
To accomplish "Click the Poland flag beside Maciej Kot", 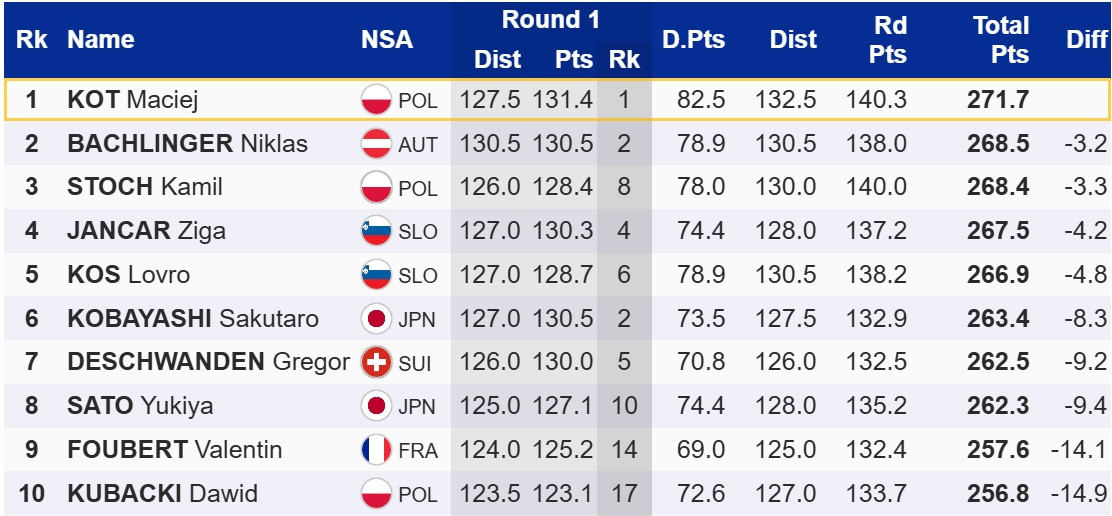I will pos(376,100).
